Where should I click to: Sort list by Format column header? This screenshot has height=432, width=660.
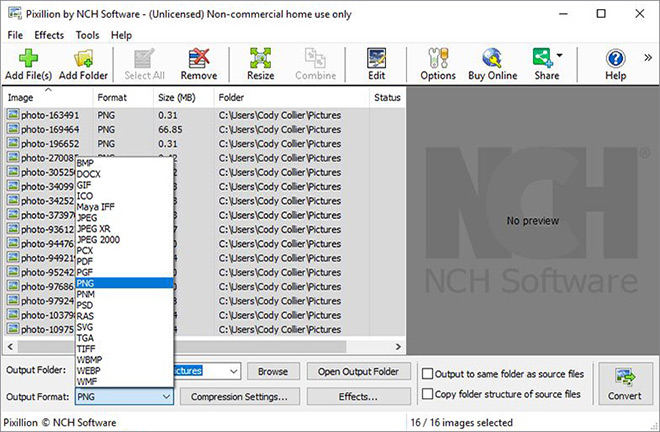pyautogui.click(x=123, y=97)
